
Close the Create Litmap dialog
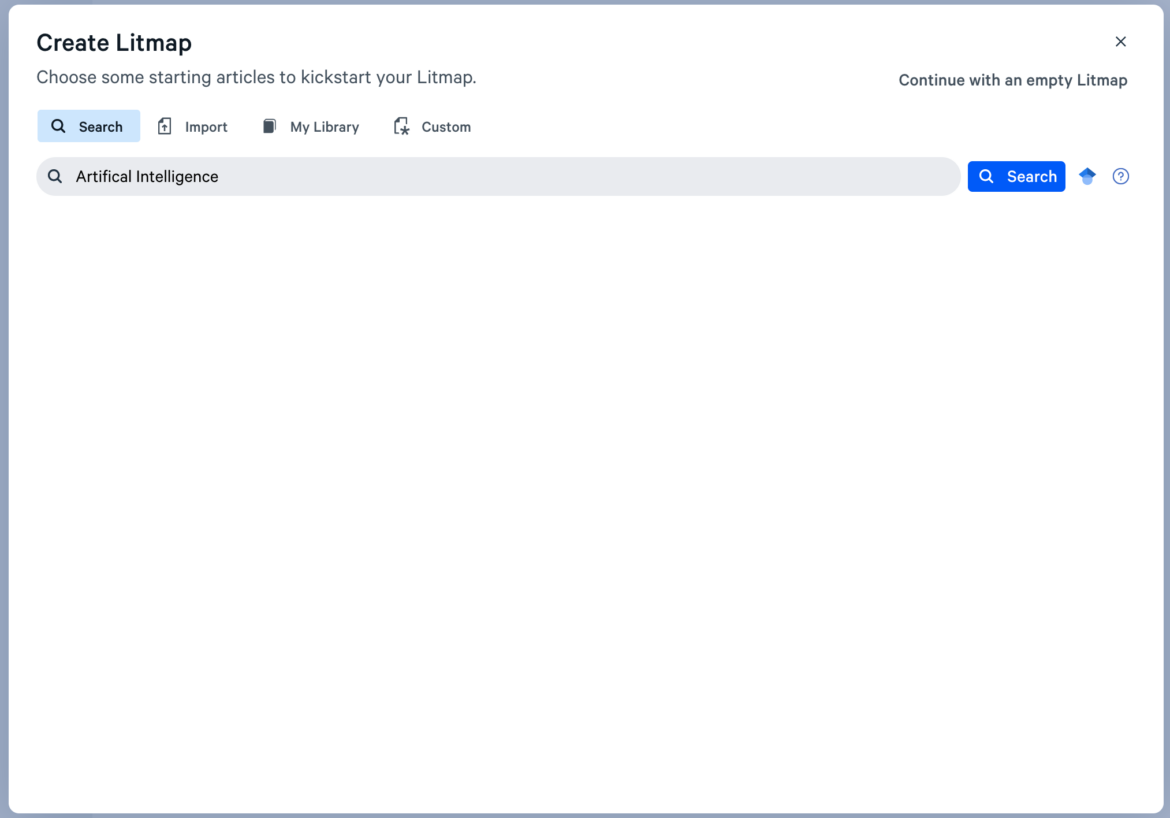[x=1120, y=41]
